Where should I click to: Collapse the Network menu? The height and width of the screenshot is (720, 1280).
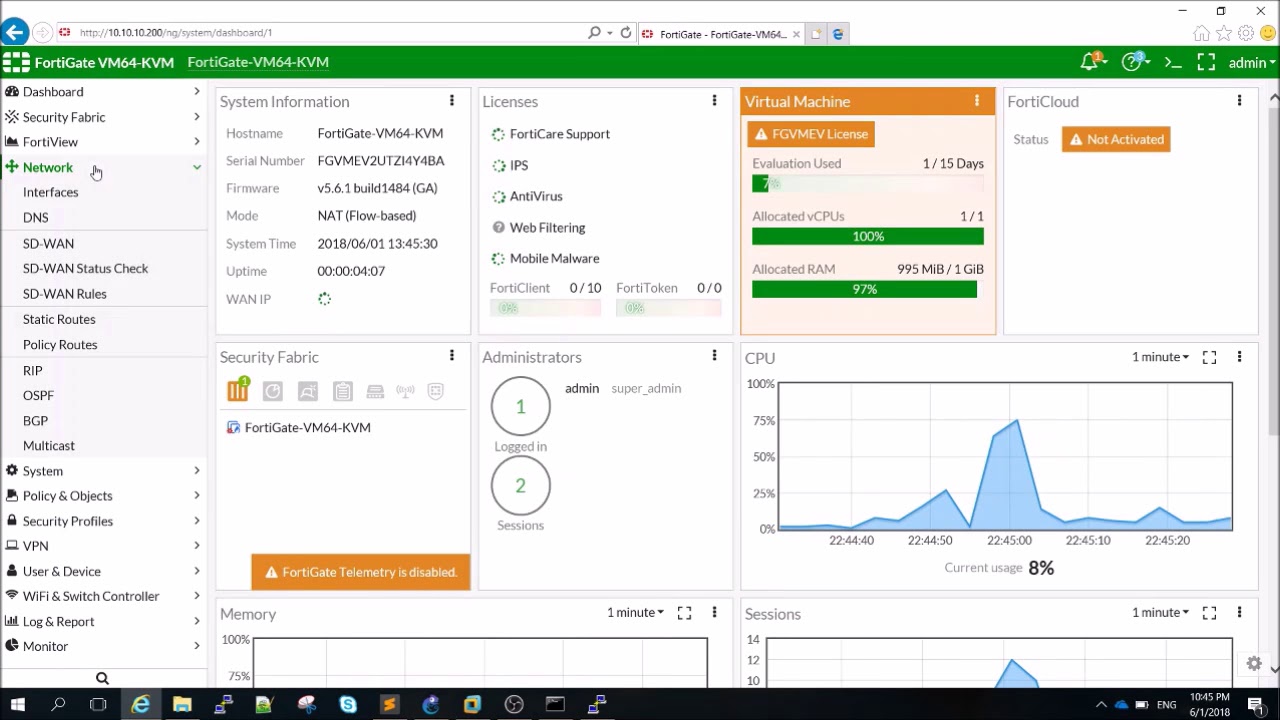[104, 167]
